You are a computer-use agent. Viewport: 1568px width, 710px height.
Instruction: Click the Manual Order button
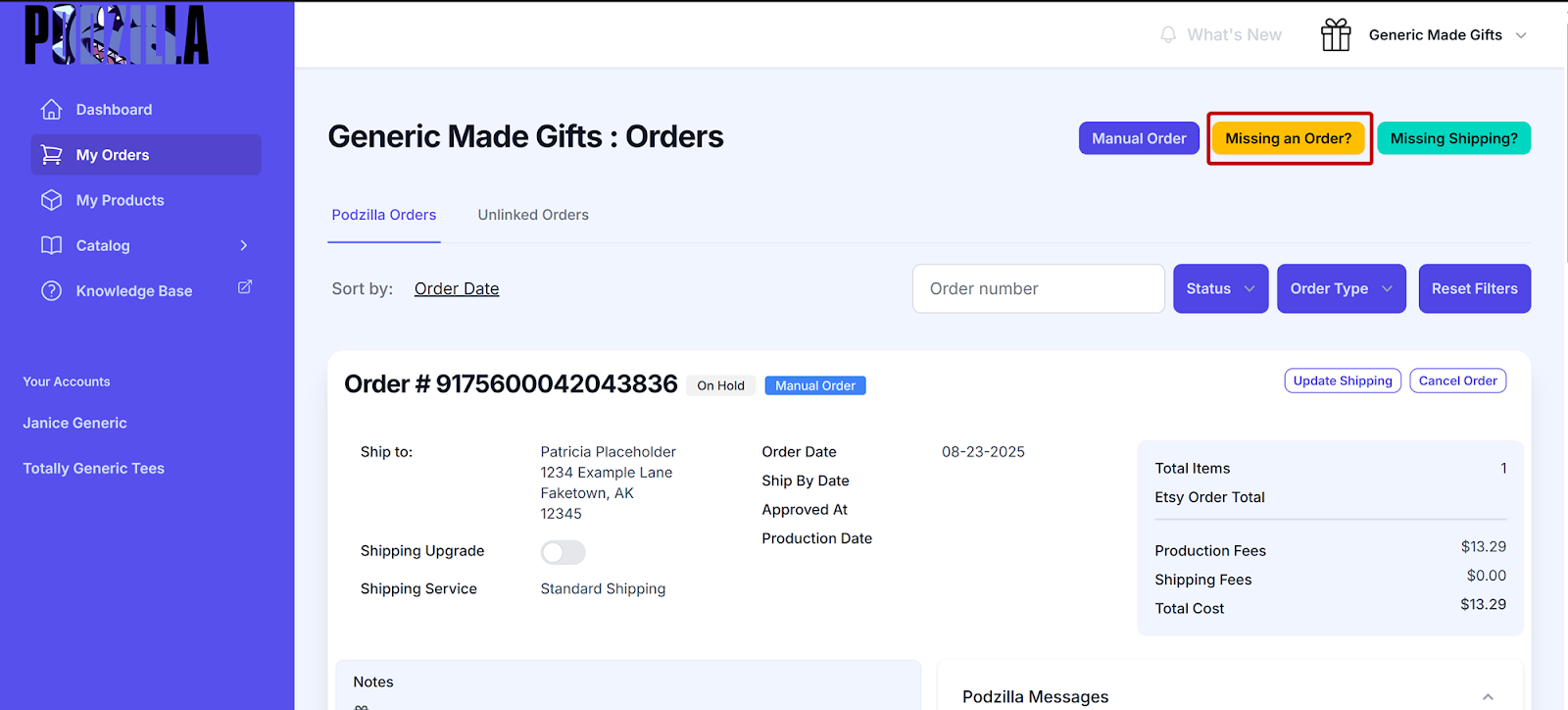point(1139,138)
